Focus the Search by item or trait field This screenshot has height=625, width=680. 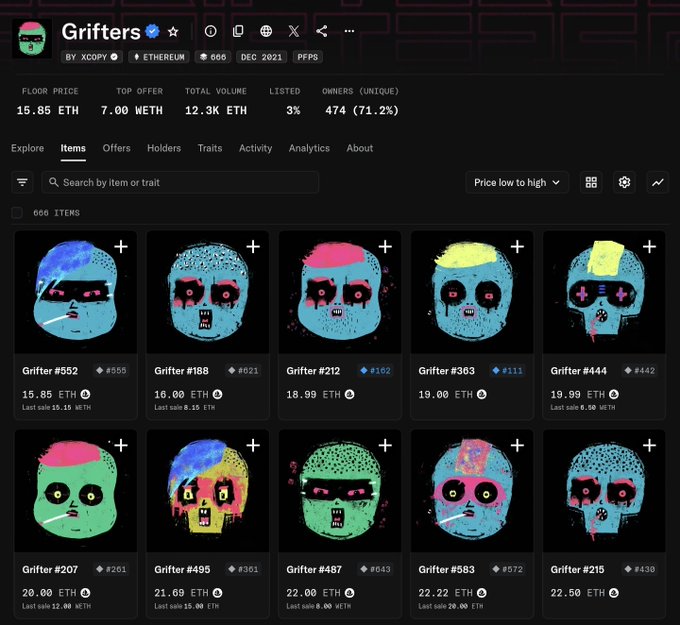180,182
